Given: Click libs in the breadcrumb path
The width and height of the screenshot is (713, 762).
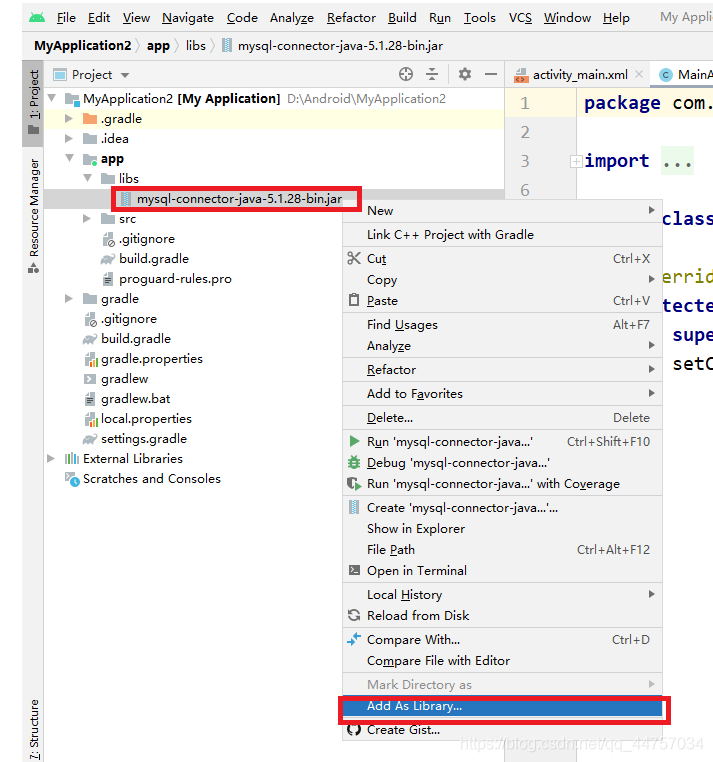Looking at the screenshot, I should 195,46.
